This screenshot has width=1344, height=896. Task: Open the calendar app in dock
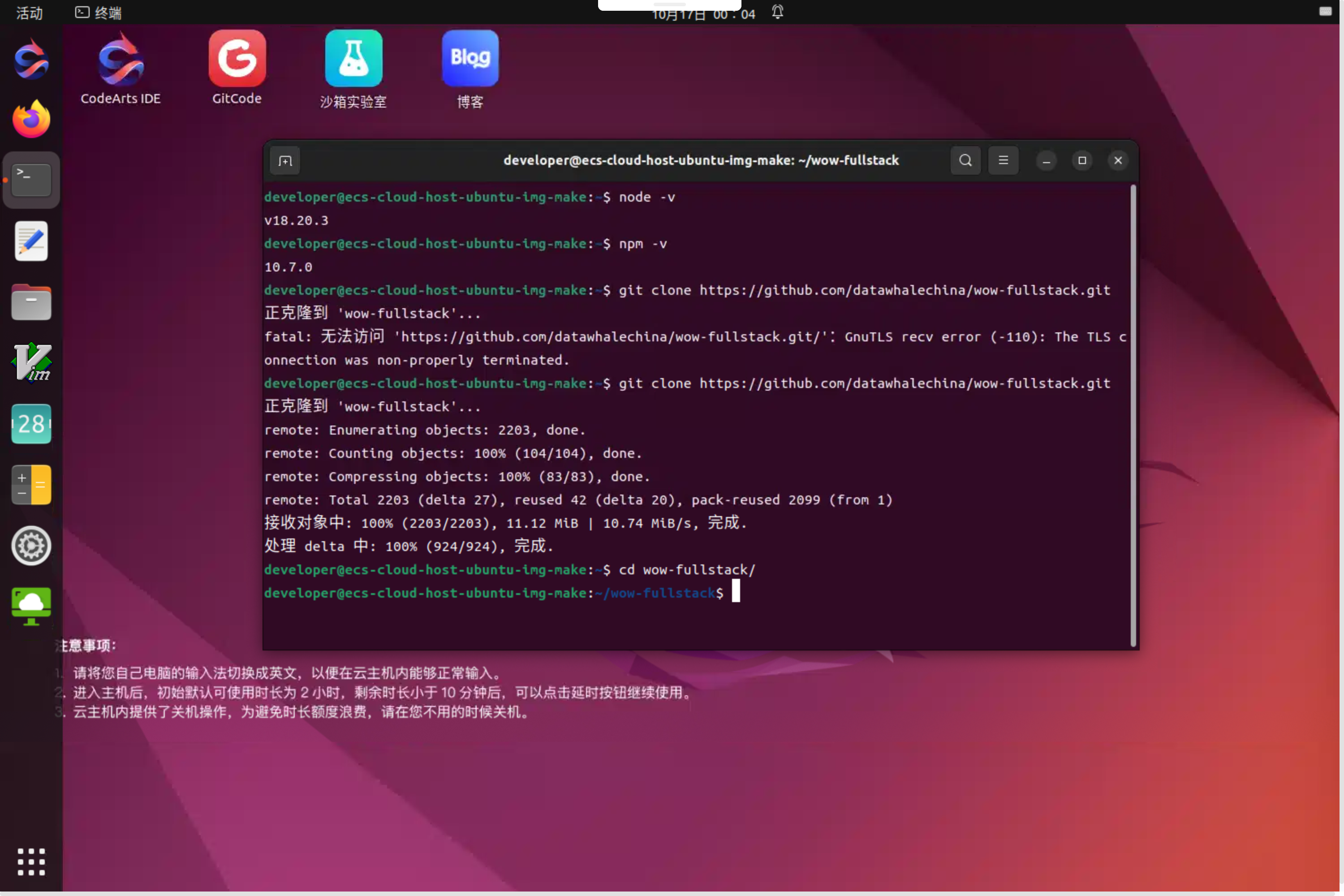tap(31, 424)
